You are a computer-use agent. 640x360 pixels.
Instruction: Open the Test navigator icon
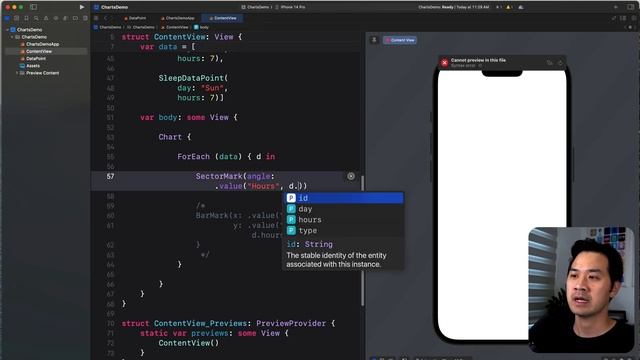(56, 18)
